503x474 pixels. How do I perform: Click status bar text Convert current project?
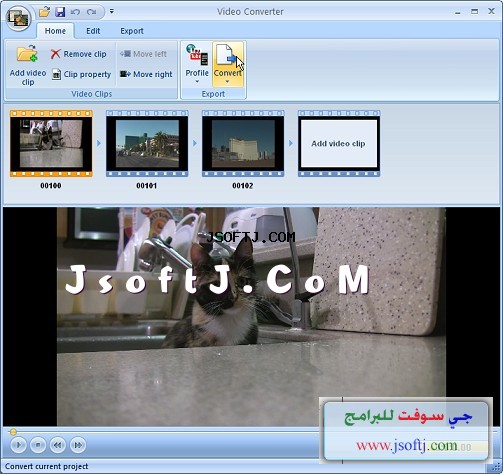point(47,466)
